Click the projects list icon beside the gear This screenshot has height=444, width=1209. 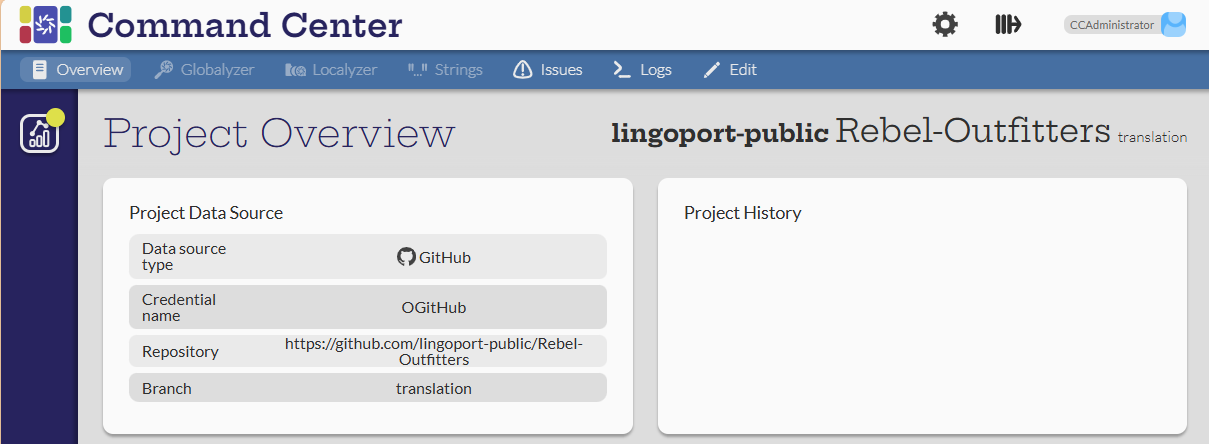pyautogui.click(x=1007, y=25)
